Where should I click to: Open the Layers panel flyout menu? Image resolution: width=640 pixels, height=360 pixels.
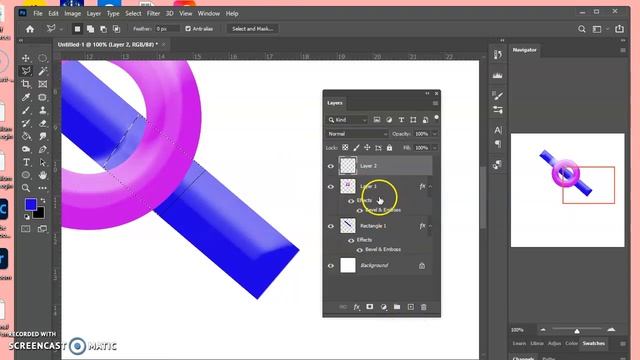tap(435, 103)
